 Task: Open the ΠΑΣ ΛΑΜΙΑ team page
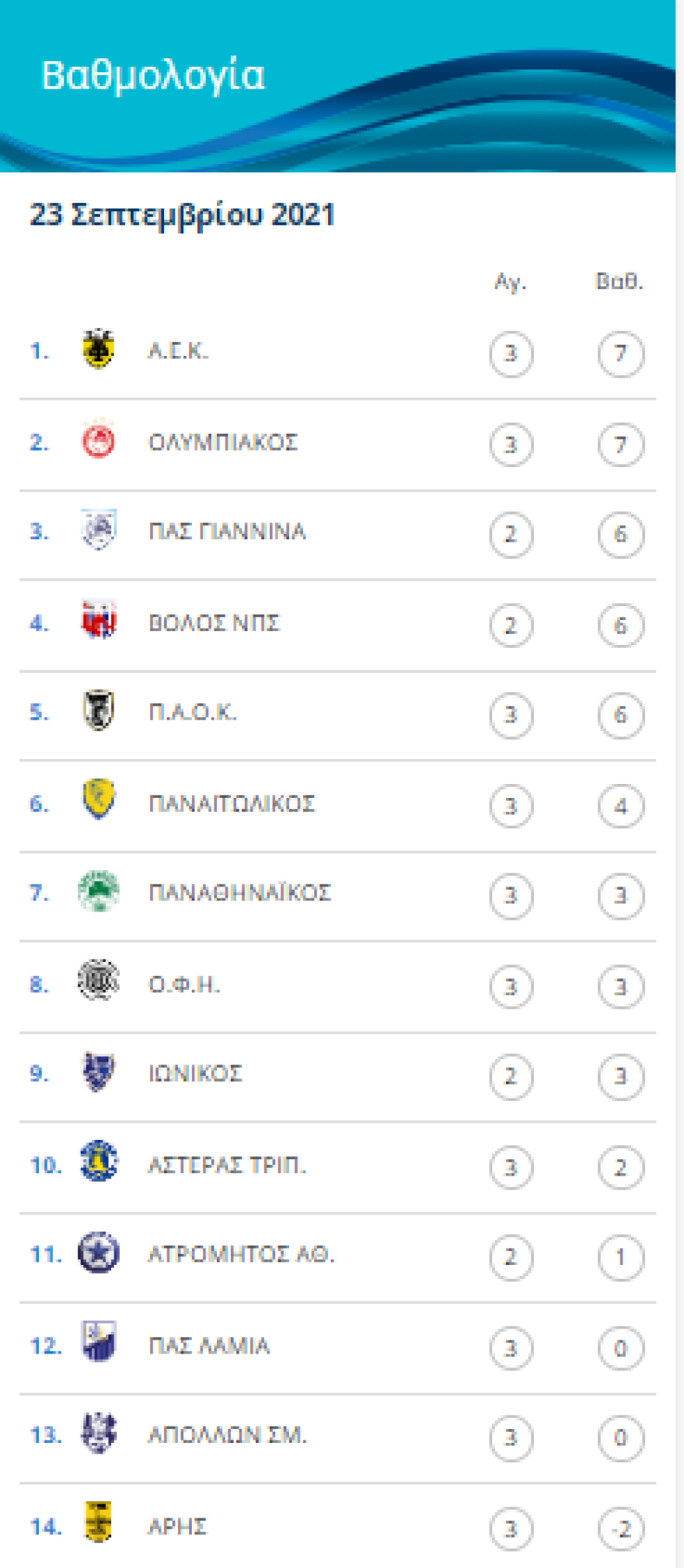[208, 1346]
